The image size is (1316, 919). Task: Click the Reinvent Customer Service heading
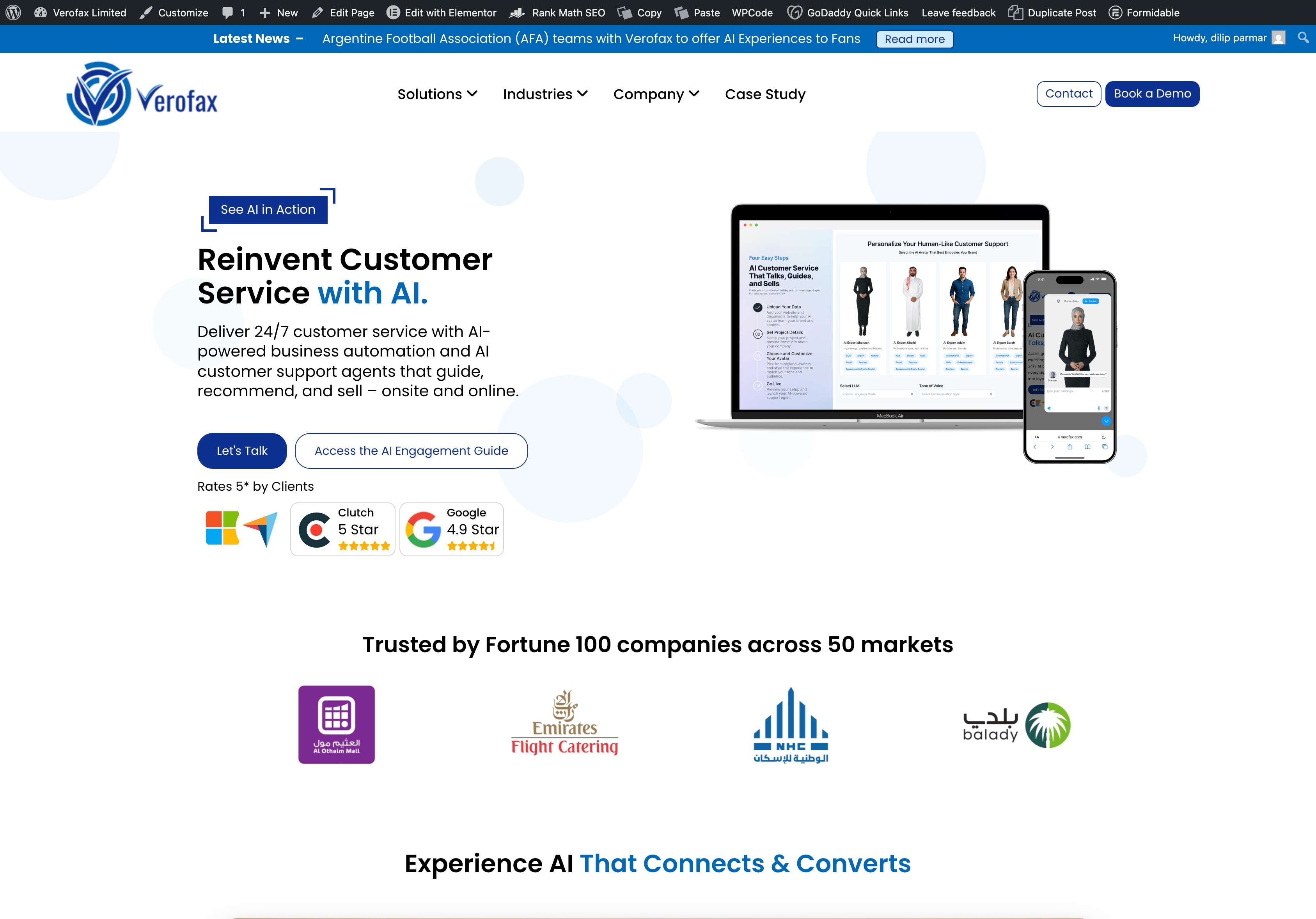point(345,276)
